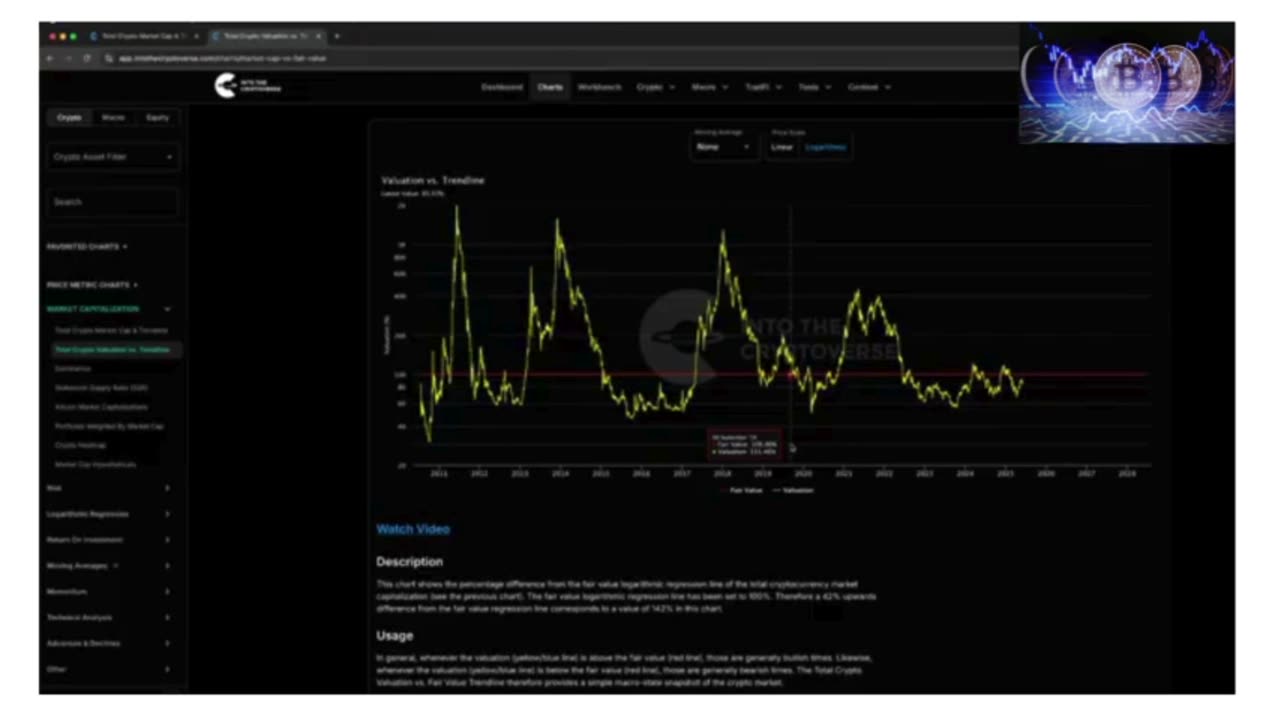Select the Equity sidebar tab
The image size is (1280, 720).
[x=158, y=118]
